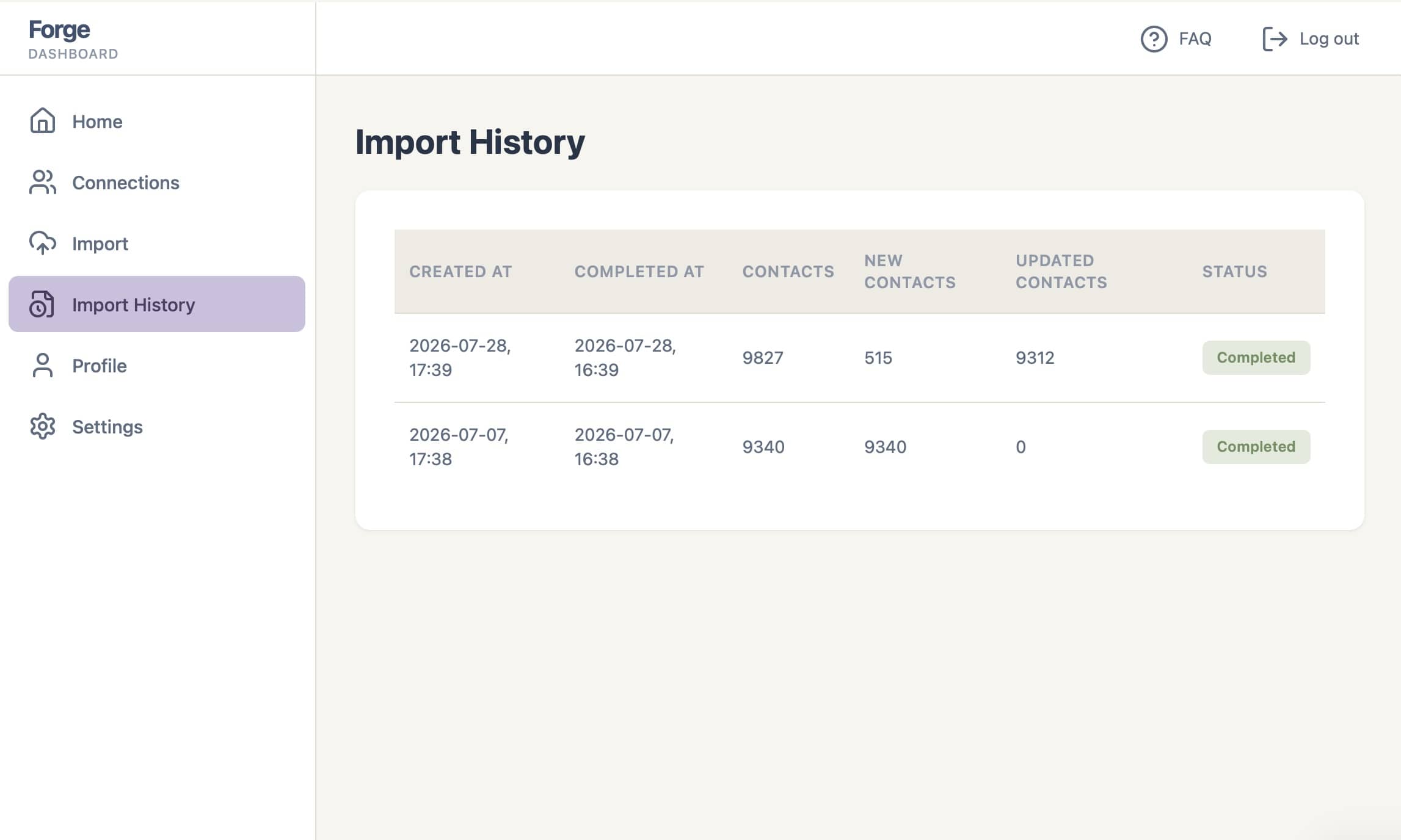This screenshot has height=840, width=1401.
Task: Select created date 2026-07-28, 17:39
Action: (x=460, y=358)
